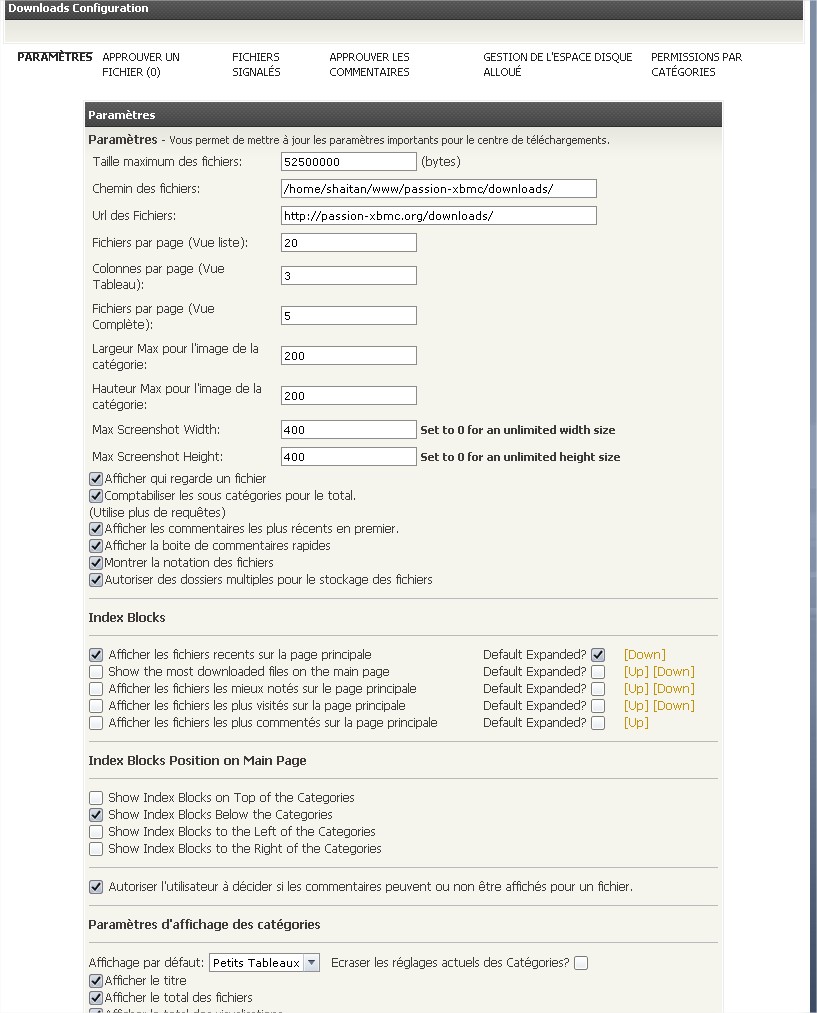This screenshot has width=817, height=1013.
Task: Disable Montrer la notation des fichiers
Action: tap(96, 563)
